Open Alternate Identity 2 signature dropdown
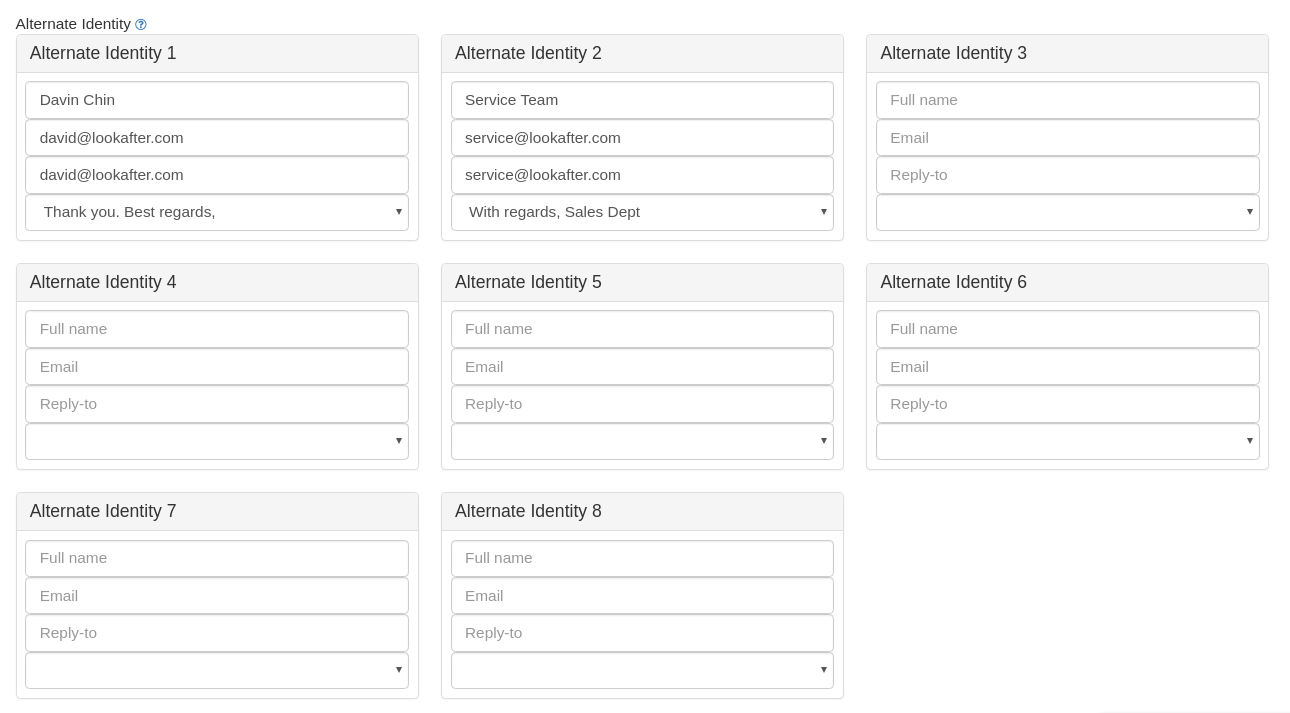This screenshot has width=1290, height=713. 642,212
